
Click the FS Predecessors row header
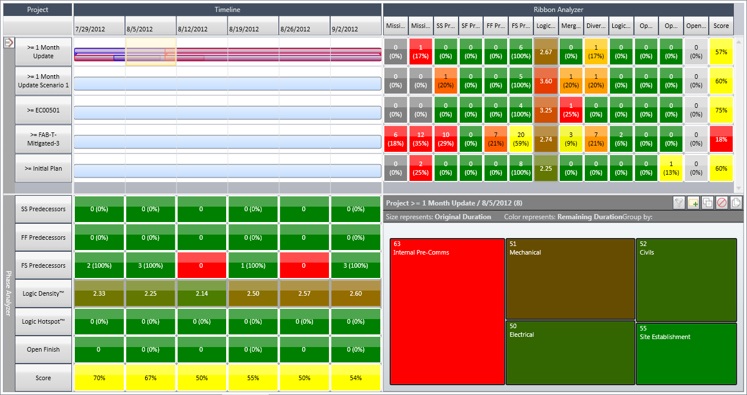pyautogui.click(x=43, y=265)
